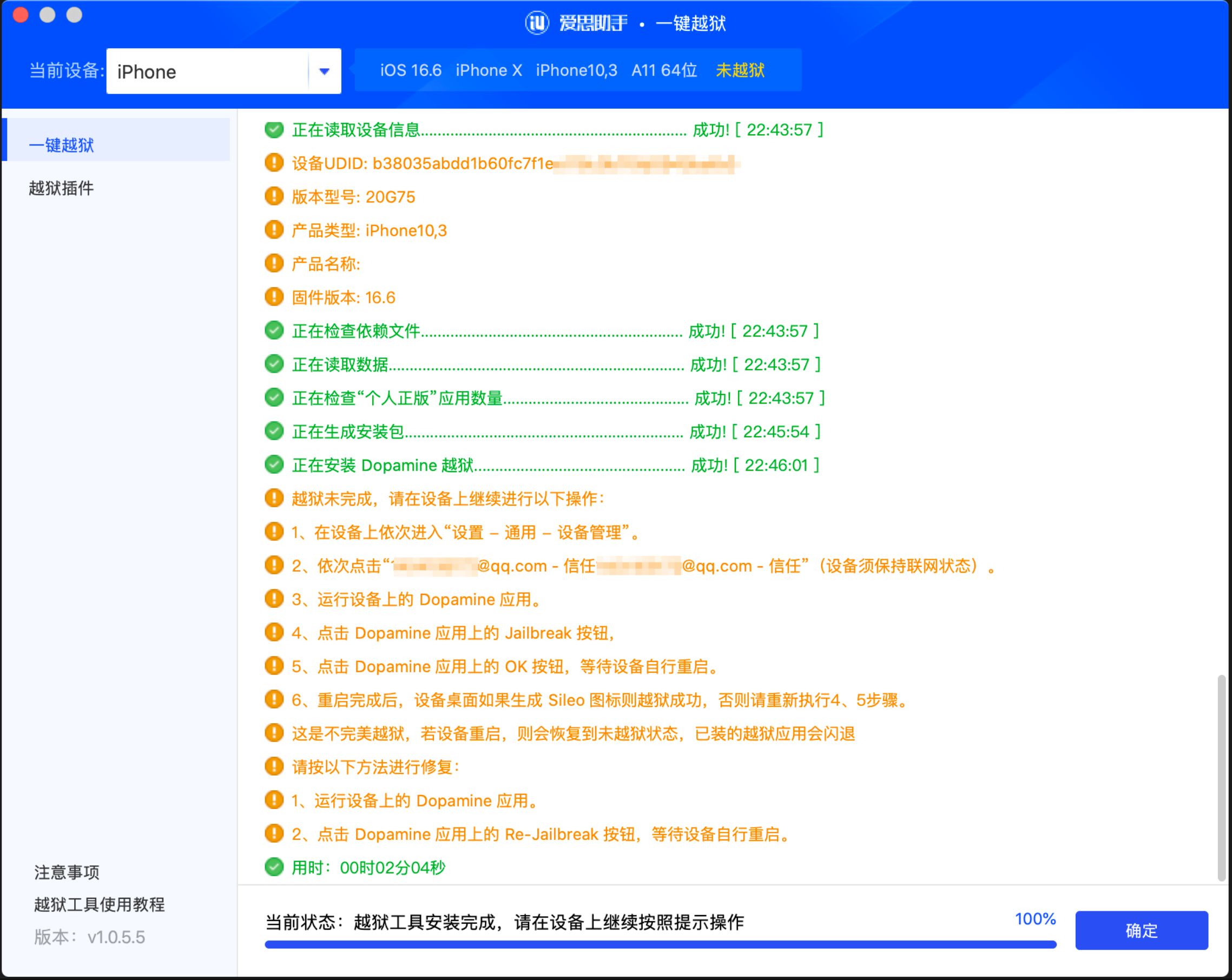Open the 越狱工具使用教程 link
This screenshot has width=1232, height=980.
pyautogui.click(x=100, y=905)
